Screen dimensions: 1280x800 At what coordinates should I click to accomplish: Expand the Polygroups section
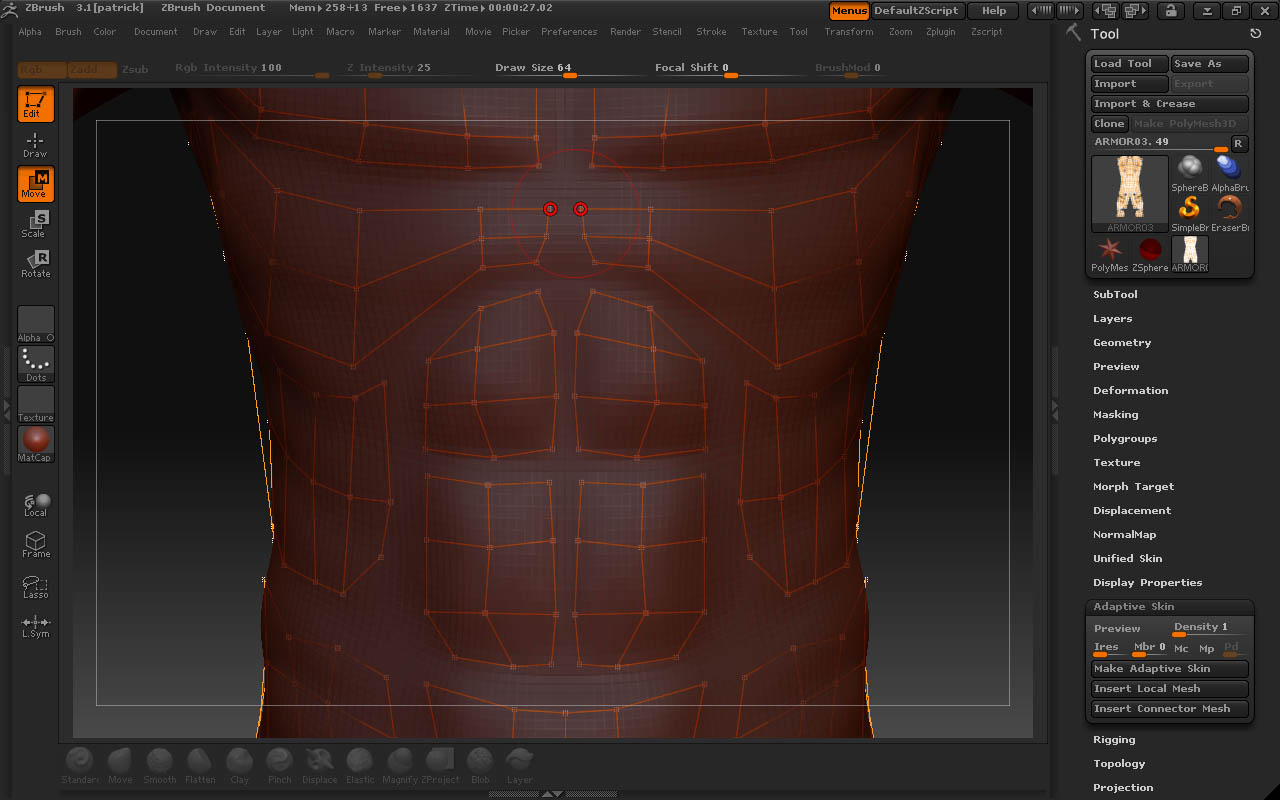click(1125, 439)
